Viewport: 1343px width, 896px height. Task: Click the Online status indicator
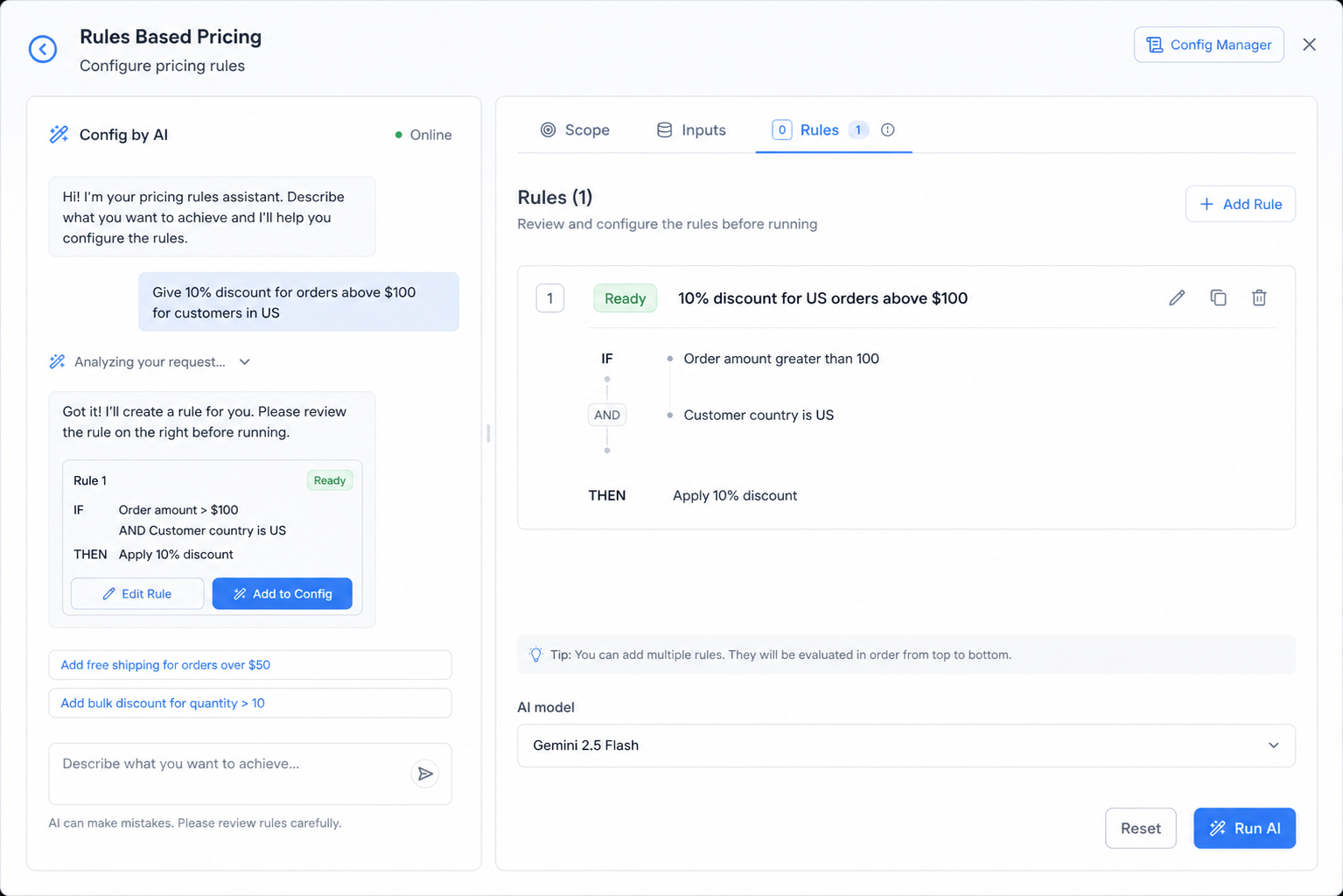[423, 135]
